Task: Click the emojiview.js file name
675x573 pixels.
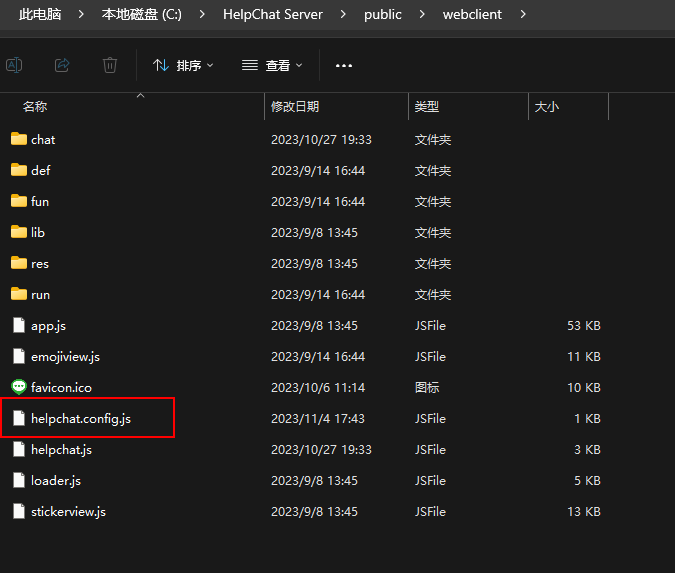Action: [65, 357]
